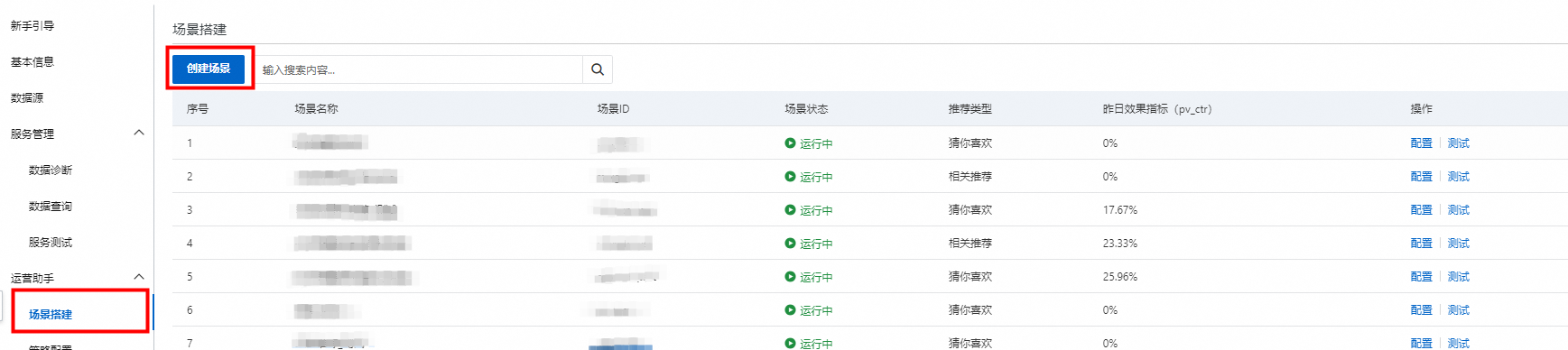Click 猜你喜欢 in row 3
This screenshot has width=1568, height=350.
coord(970,210)
